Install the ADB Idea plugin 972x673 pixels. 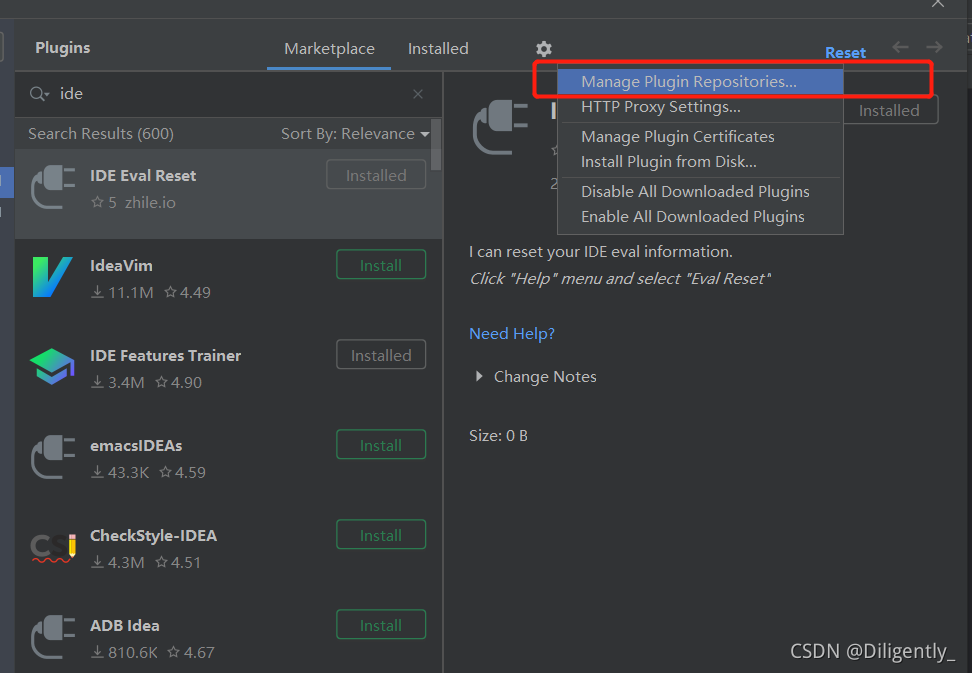381,625
